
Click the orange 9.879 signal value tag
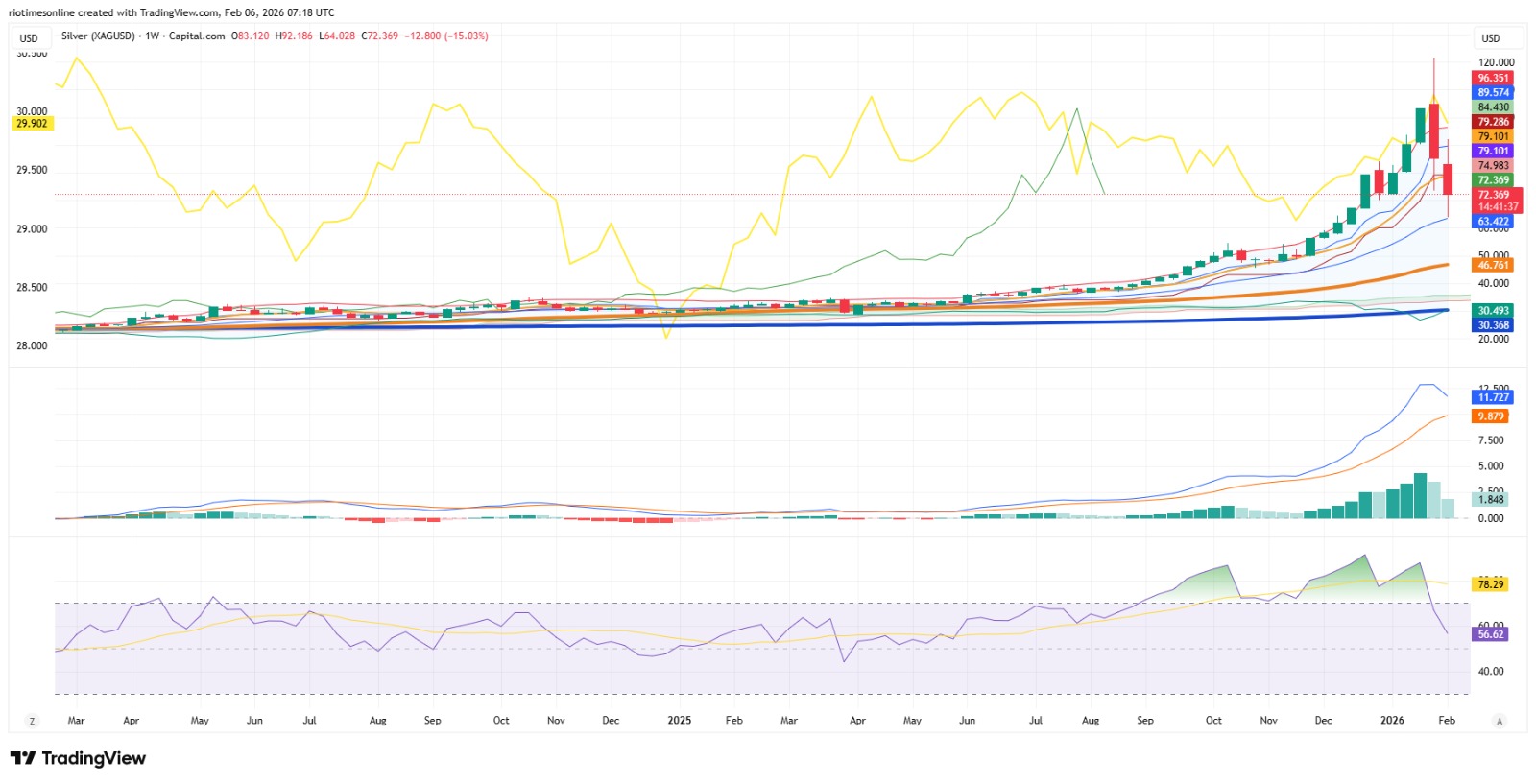1491,416
